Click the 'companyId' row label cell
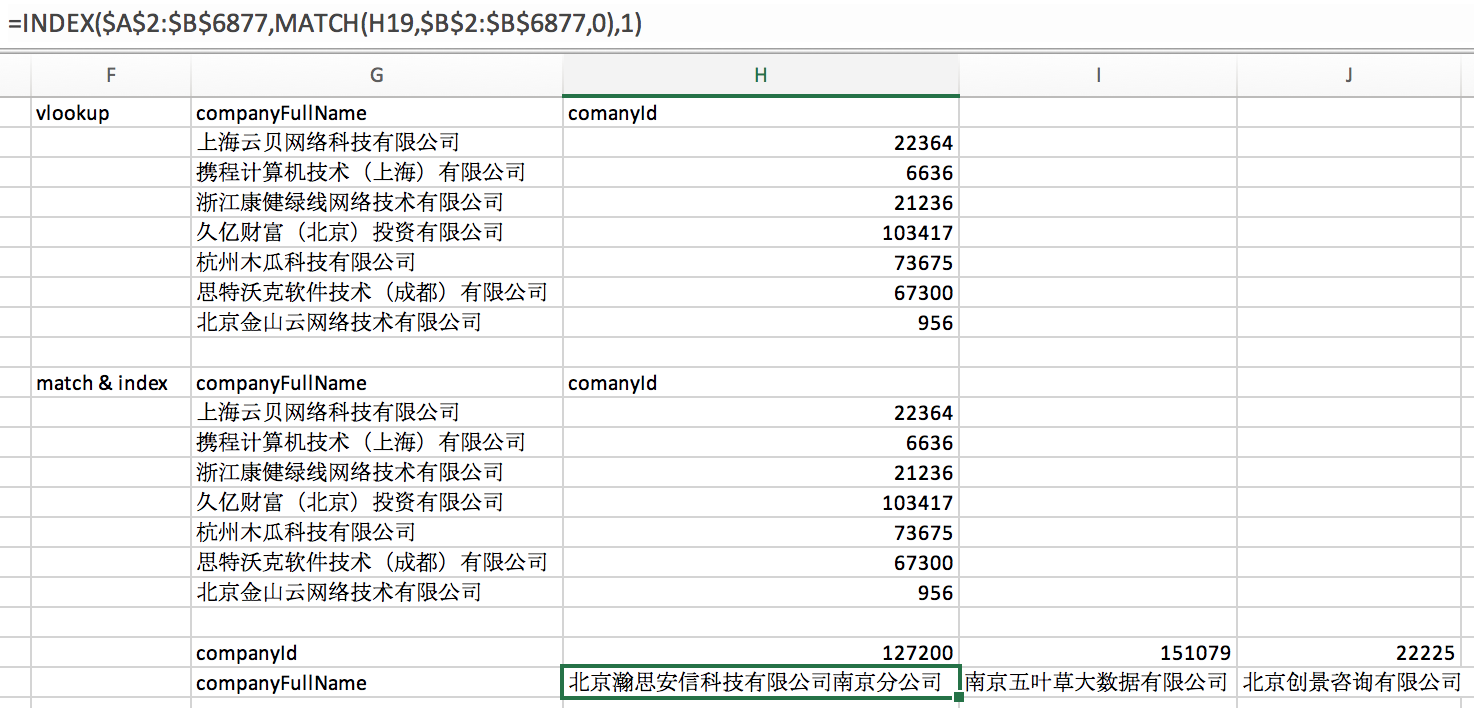The width and height of the screenshot is (1474, 708). 376,653
